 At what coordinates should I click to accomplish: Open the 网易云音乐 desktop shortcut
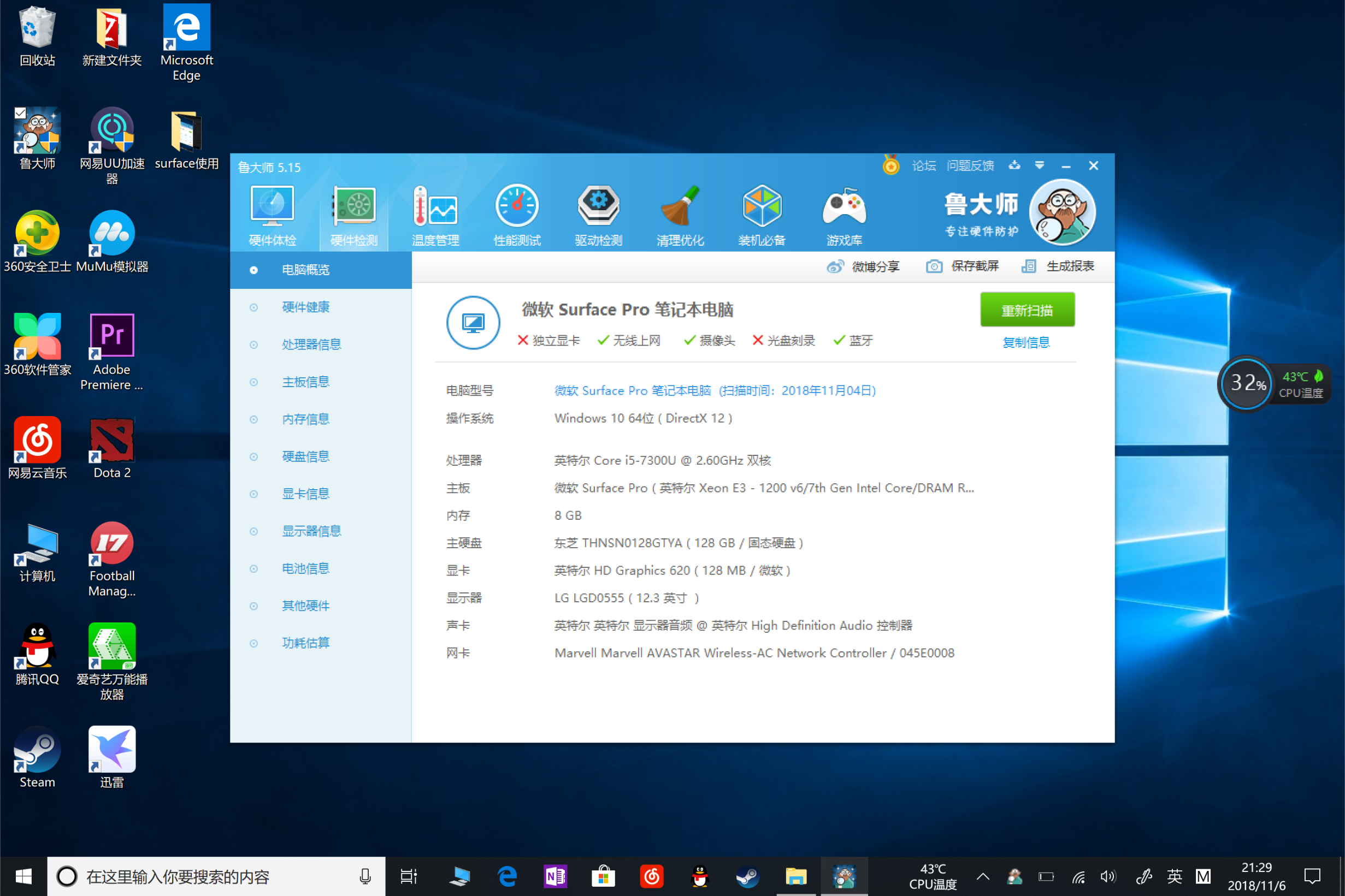point(37,448)
